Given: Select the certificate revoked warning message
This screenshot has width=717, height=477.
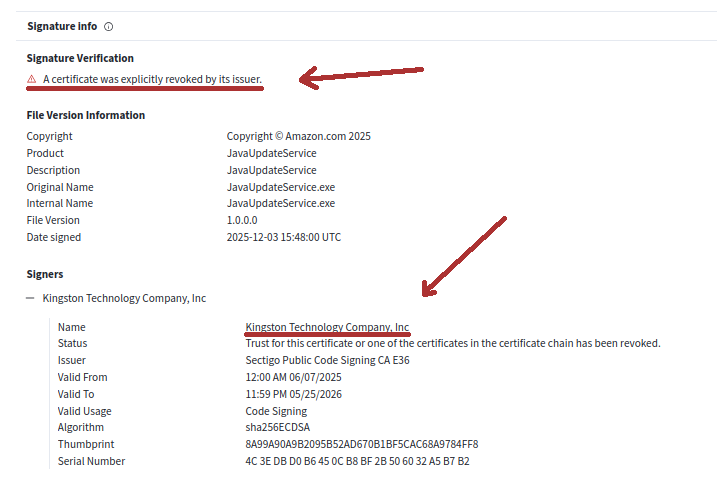Looking at the screenshot, I should (x=152, y=79).
